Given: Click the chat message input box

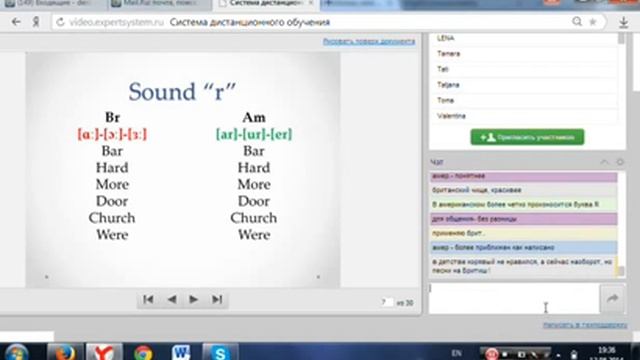Looking at the screenshot, I should click(514, 298).
